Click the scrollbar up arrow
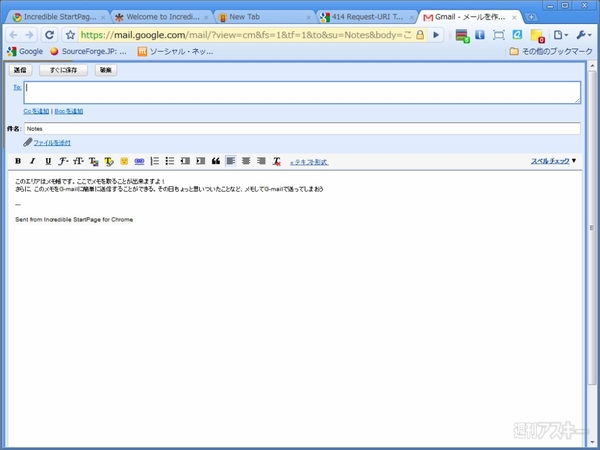 pos(592,66)
